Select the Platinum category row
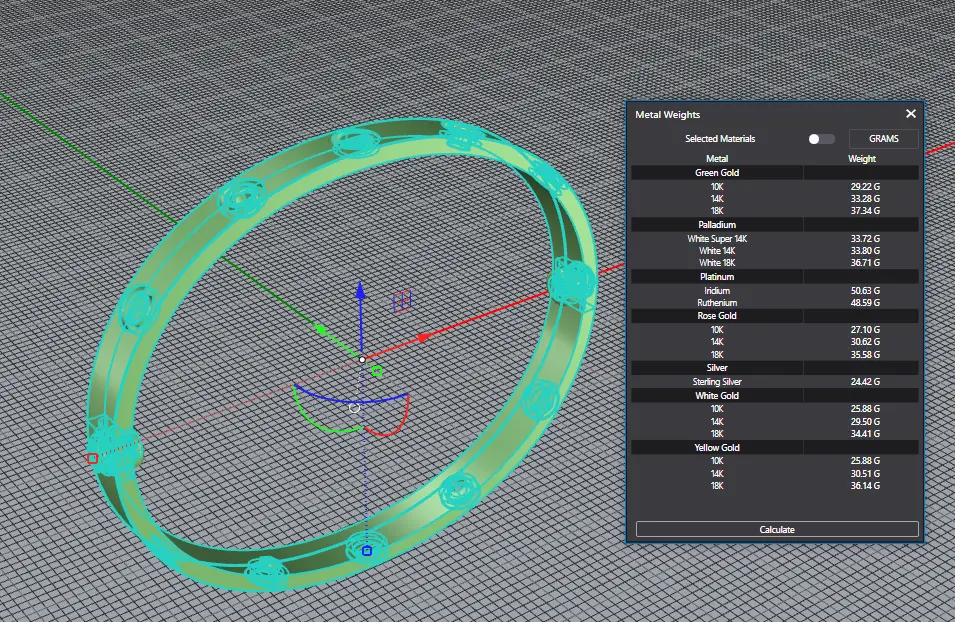 [x=775, y=277]
